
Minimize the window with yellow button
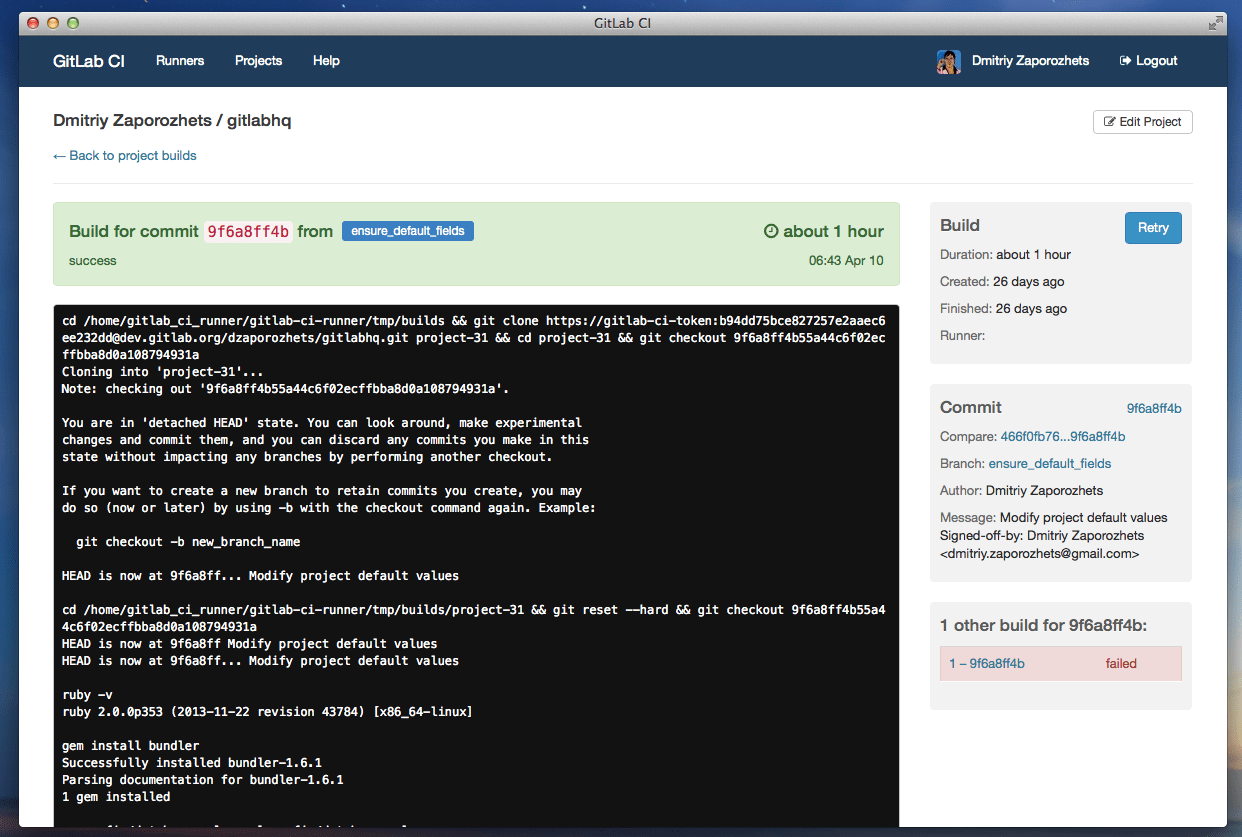[52, 23]
